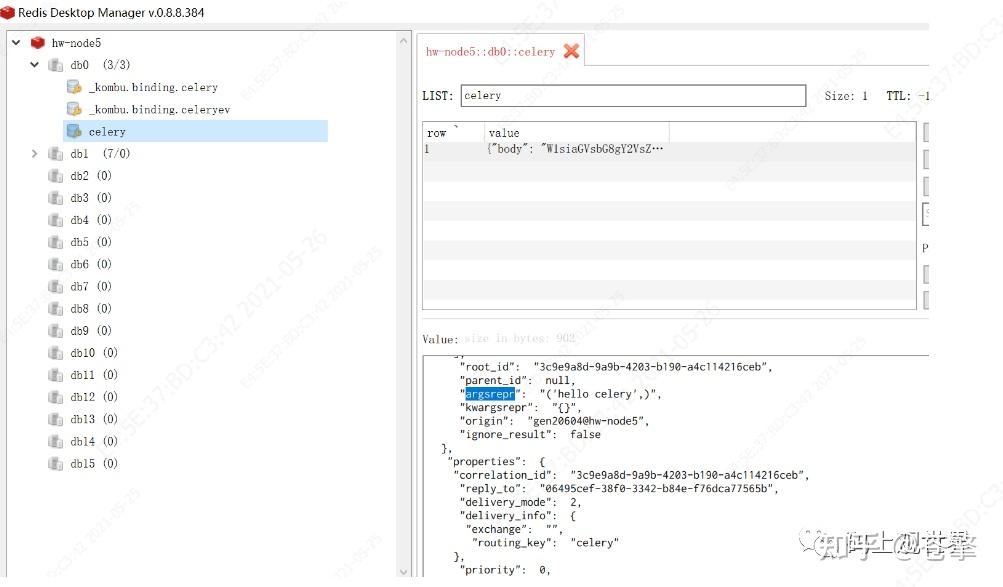Click the tree panel scrollbar down arrow
The width and height of the screenshot is (1003, 587).
point(403,571)
